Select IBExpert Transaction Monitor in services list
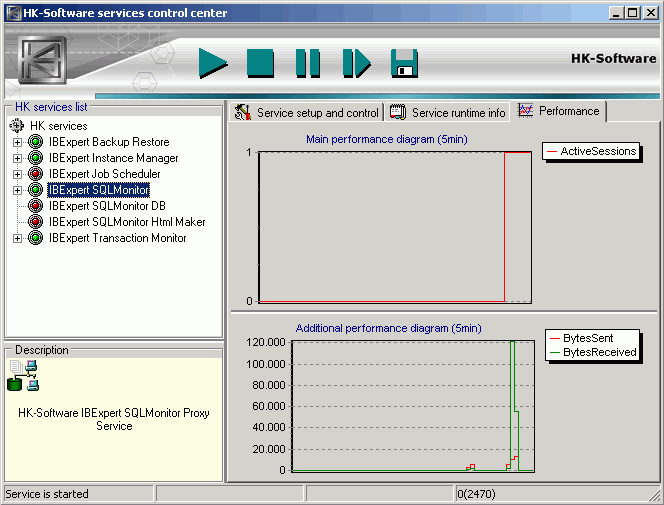Viewport: 664px width, 505px height. coord(117,238)
